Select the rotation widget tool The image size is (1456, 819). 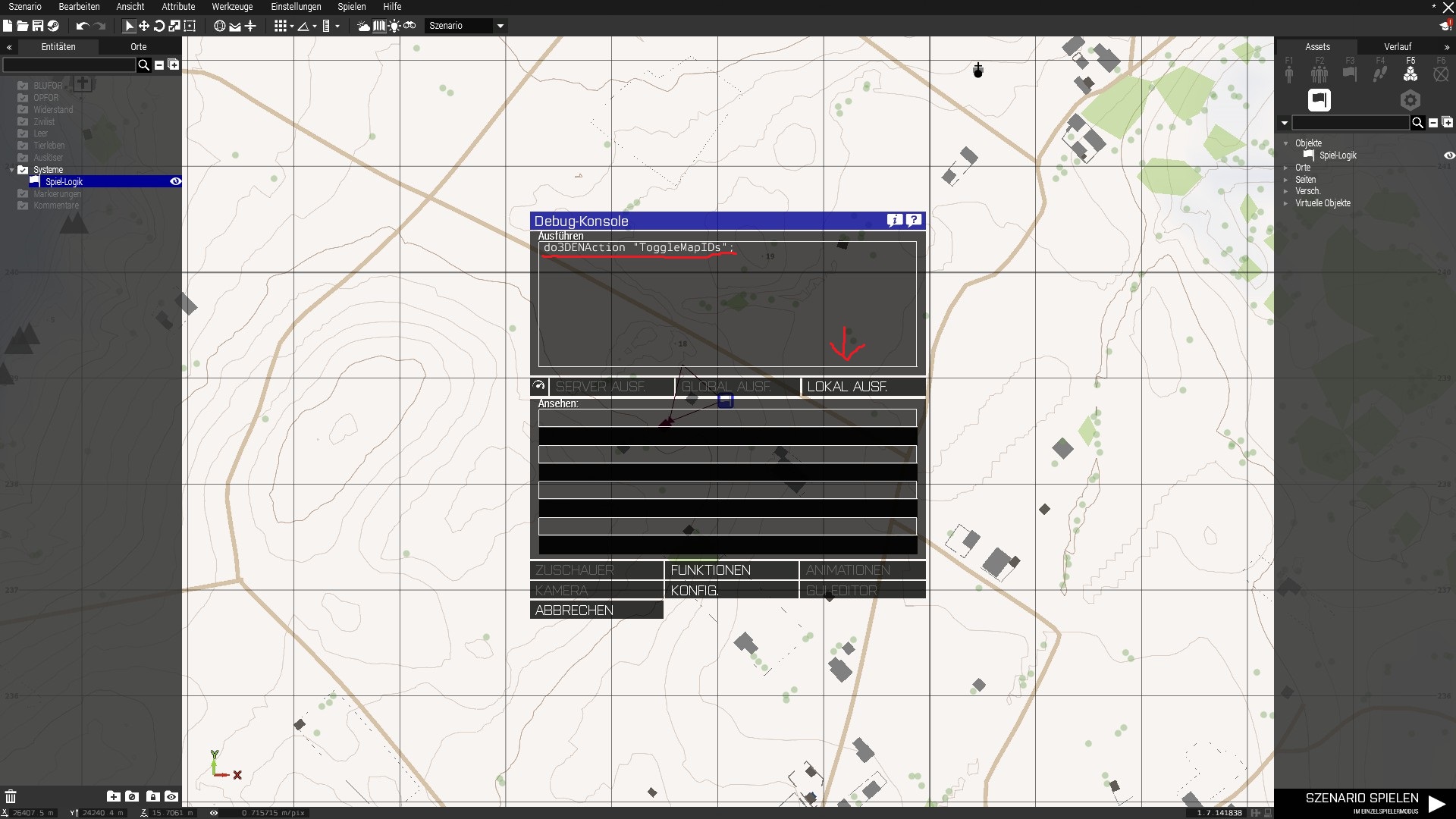tap(159, 26)
